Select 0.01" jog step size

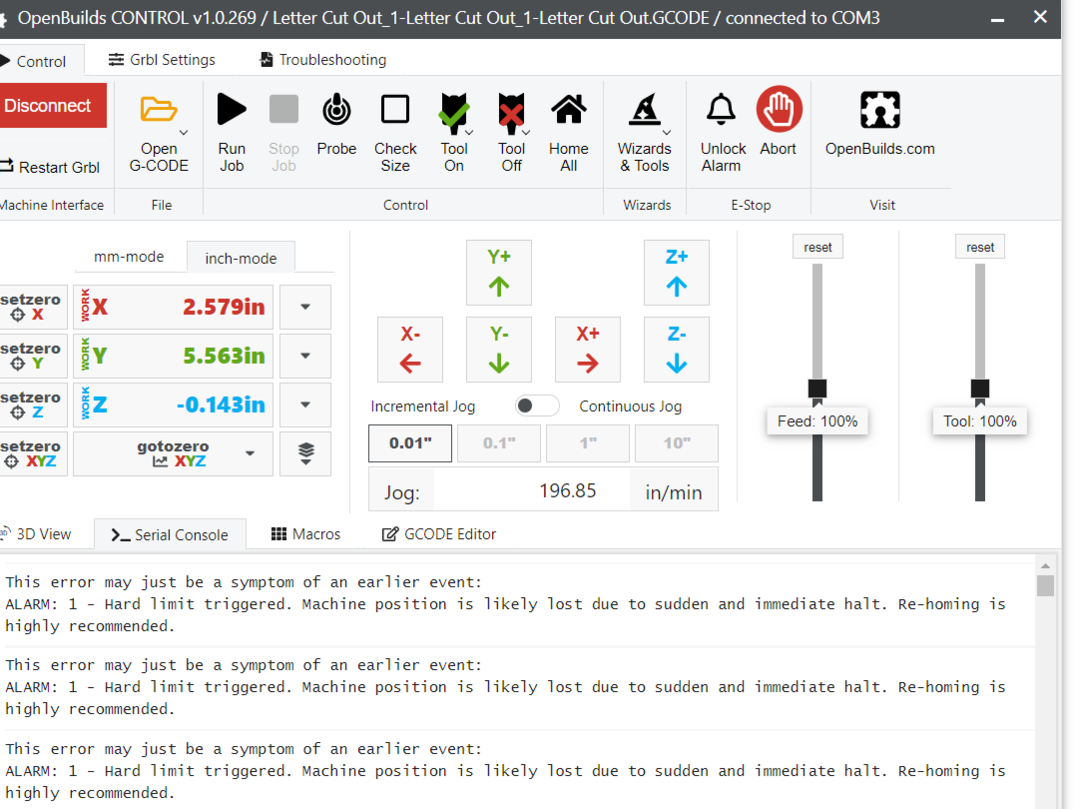pyautogui.click(x=410, y=443)
